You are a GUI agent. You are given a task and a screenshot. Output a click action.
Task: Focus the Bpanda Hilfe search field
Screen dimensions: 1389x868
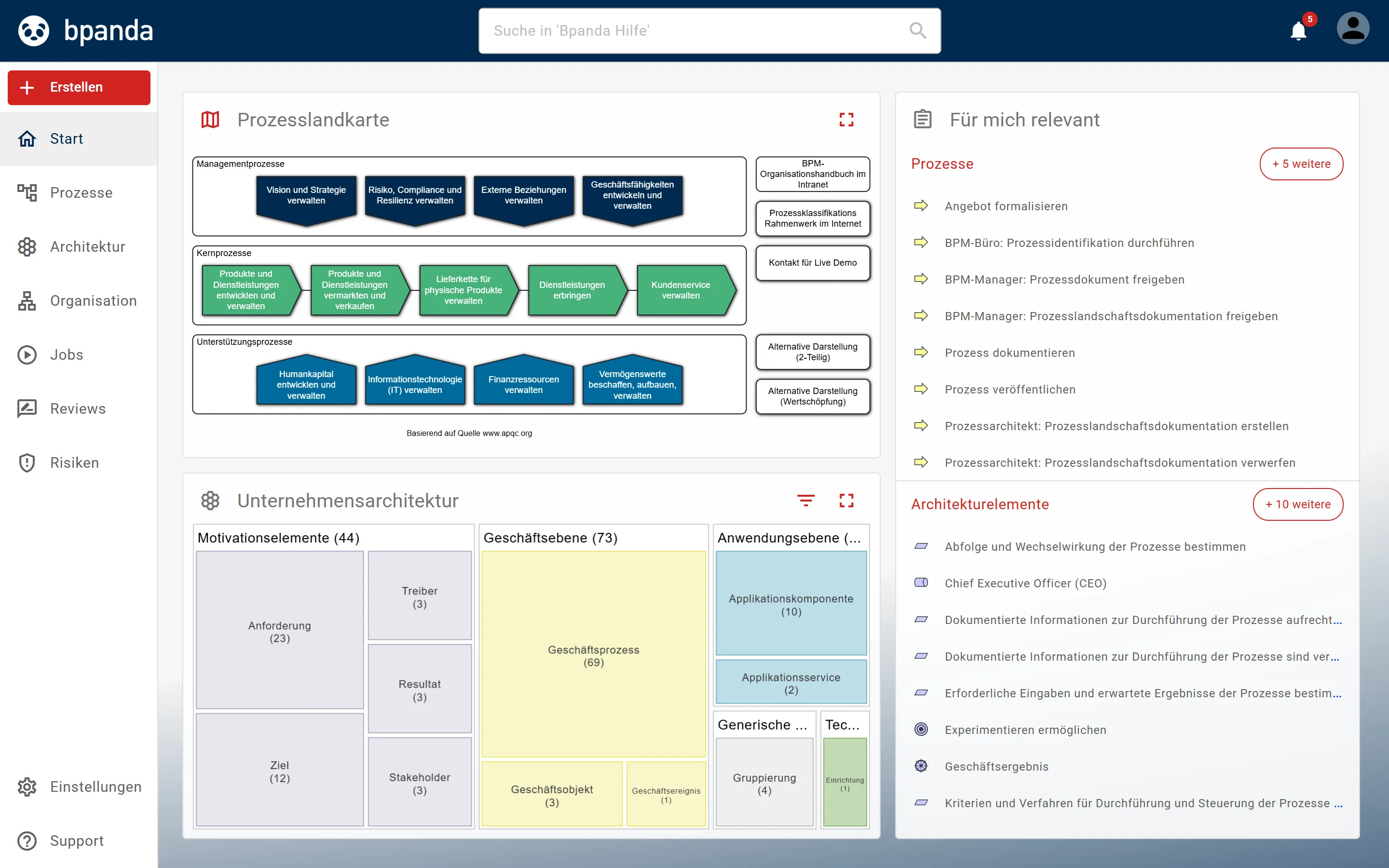709,30
